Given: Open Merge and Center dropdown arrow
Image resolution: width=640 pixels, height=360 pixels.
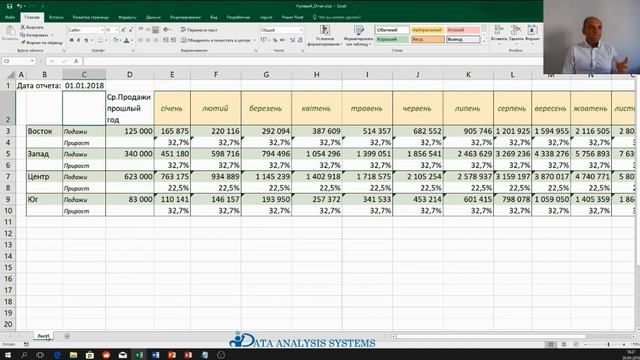Looking at the screenshot, I should [254, 40].
